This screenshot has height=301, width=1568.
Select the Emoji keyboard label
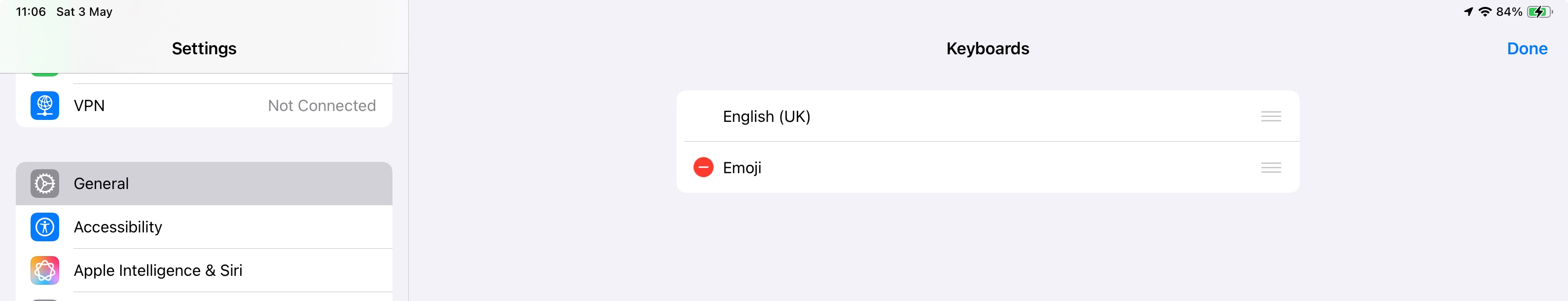(742, 168)
